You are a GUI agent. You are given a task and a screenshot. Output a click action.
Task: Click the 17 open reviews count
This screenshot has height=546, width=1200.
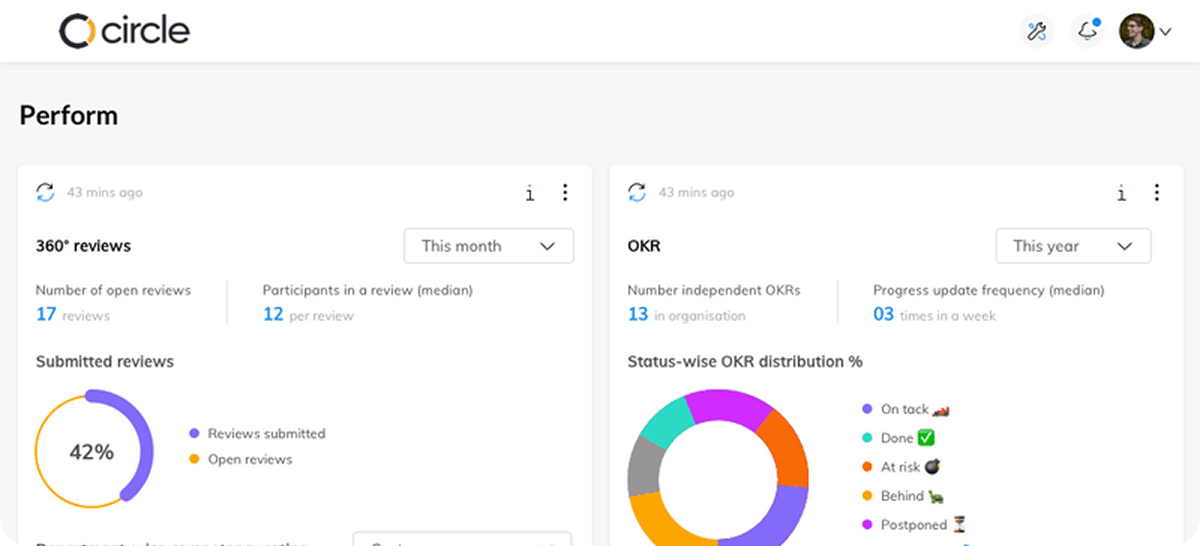(46, 314)
